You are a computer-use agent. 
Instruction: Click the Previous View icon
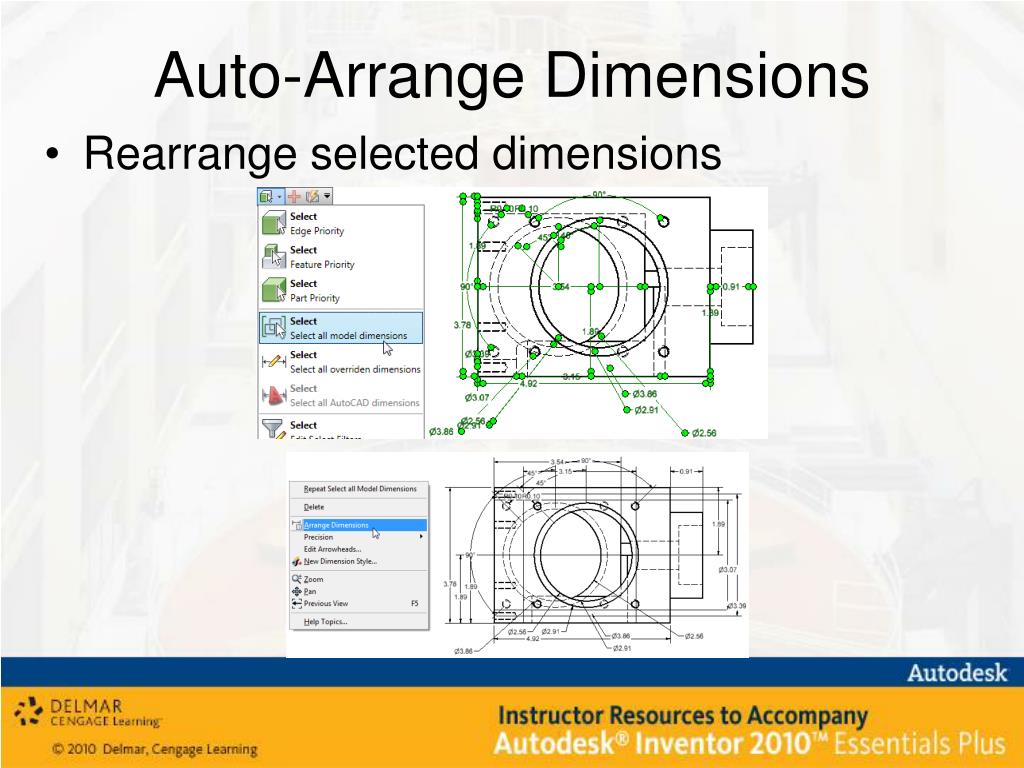point(297,604)
